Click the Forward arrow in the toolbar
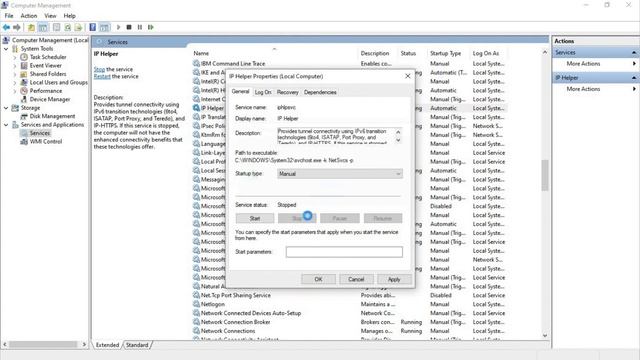 pos(17,27)
